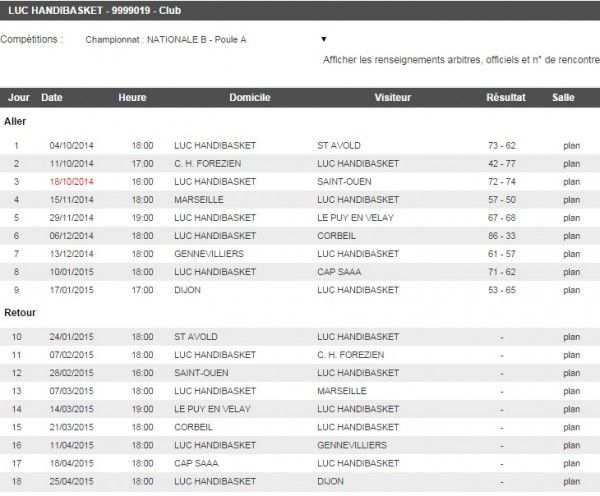Screen dimensions: 600x496
Task: Click date 04/10/2014 in first row
Action: point(71,145)
